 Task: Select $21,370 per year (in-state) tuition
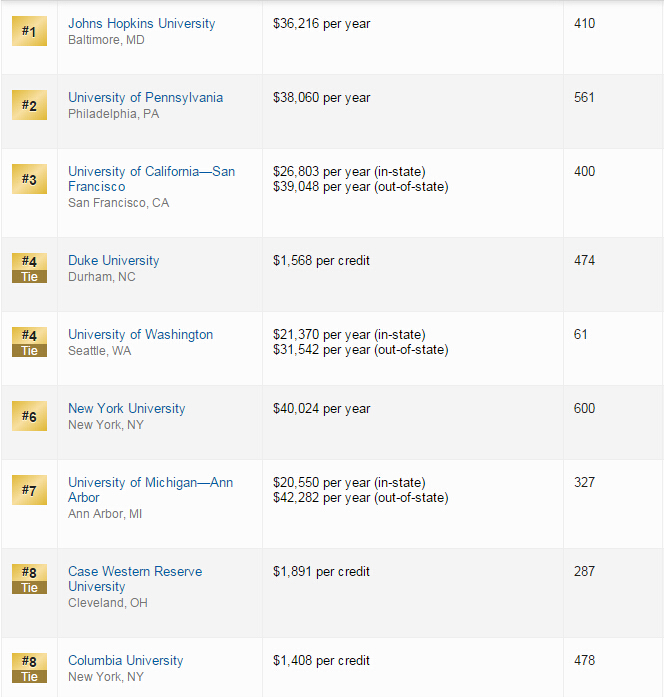[349, 335]
